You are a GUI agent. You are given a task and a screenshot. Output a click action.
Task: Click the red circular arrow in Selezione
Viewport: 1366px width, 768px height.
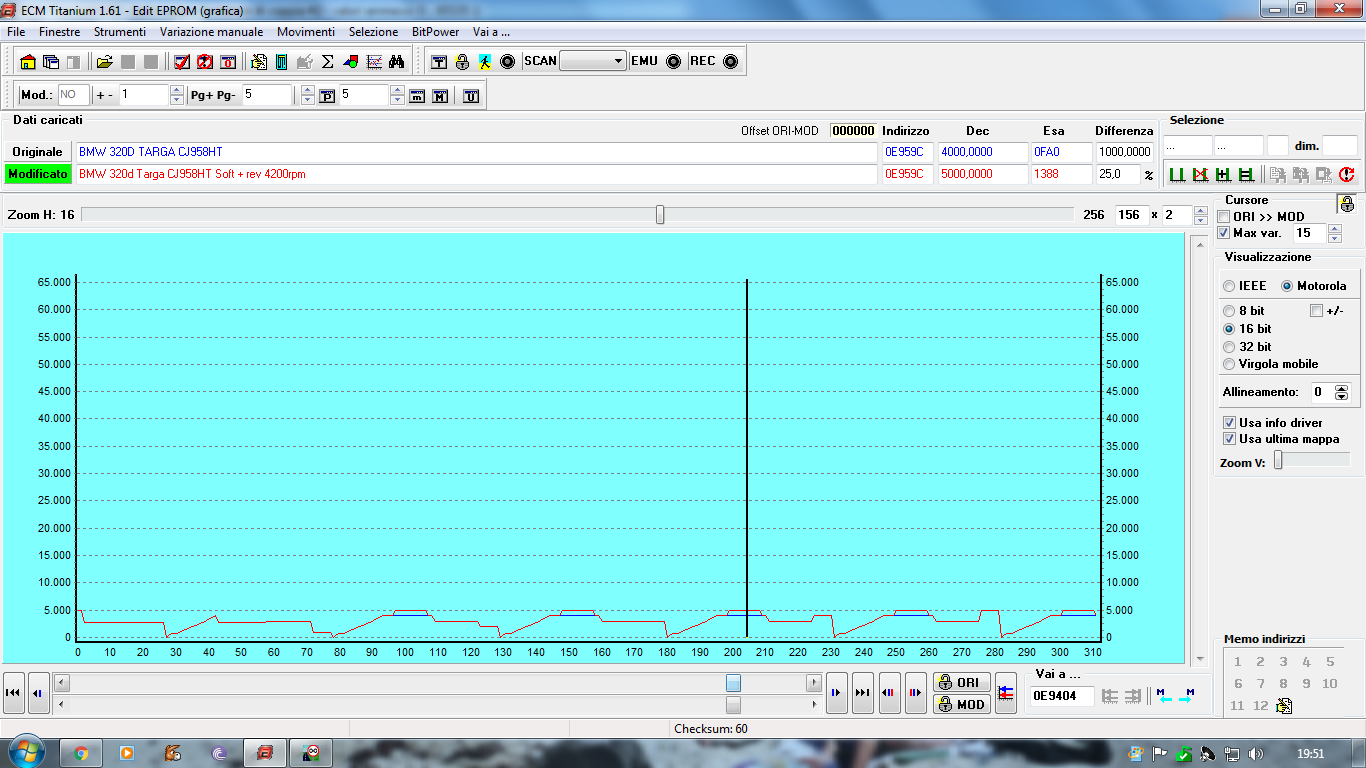point(1347,175)
